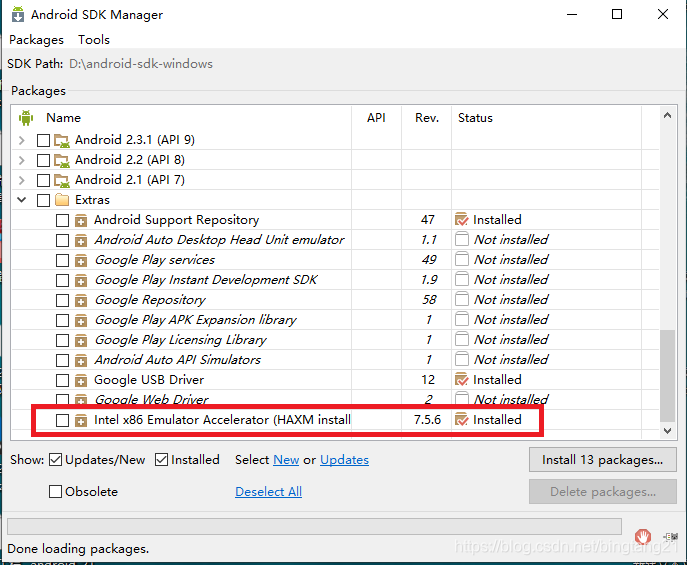This screenshot has height=565, width=687.
Task: Click the not-installed status icon for Google Repository
Action: pos(461,300)
